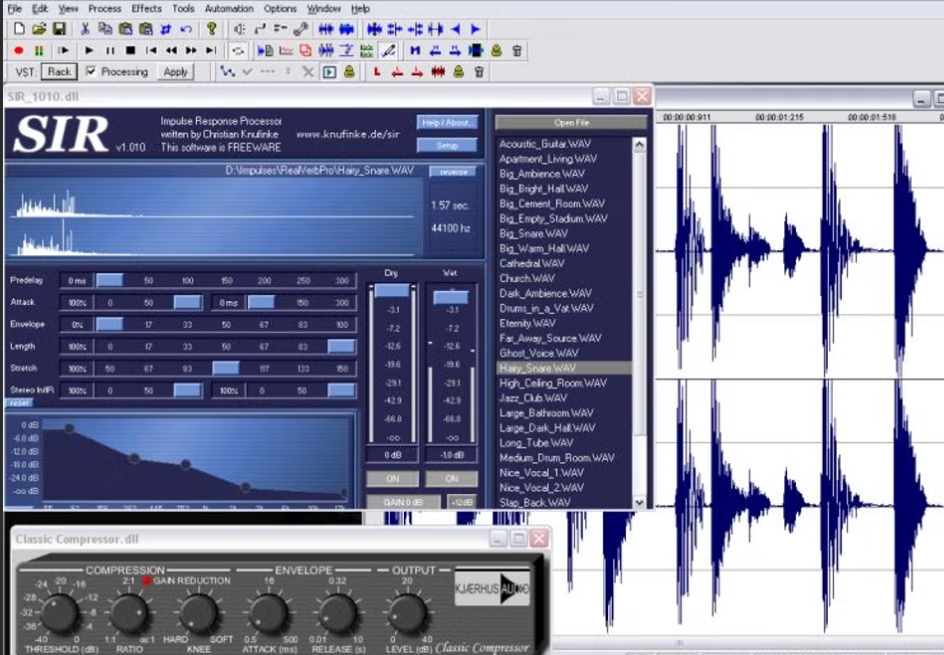Cut the selection with the scissors icon

pos(85,29)
